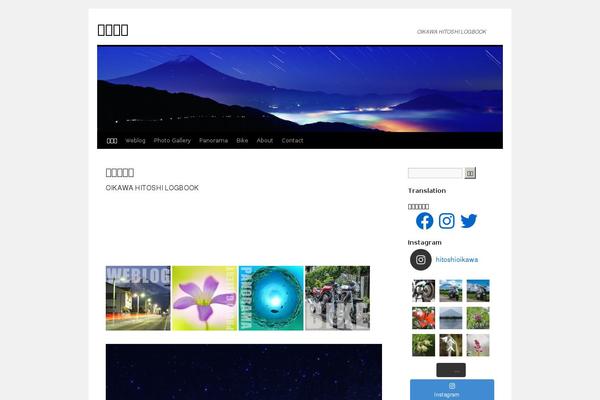Viewport: 600px width, 400px height.
Task: Open Instagram thumbnail of red flowers
Action: coord(424,318)
